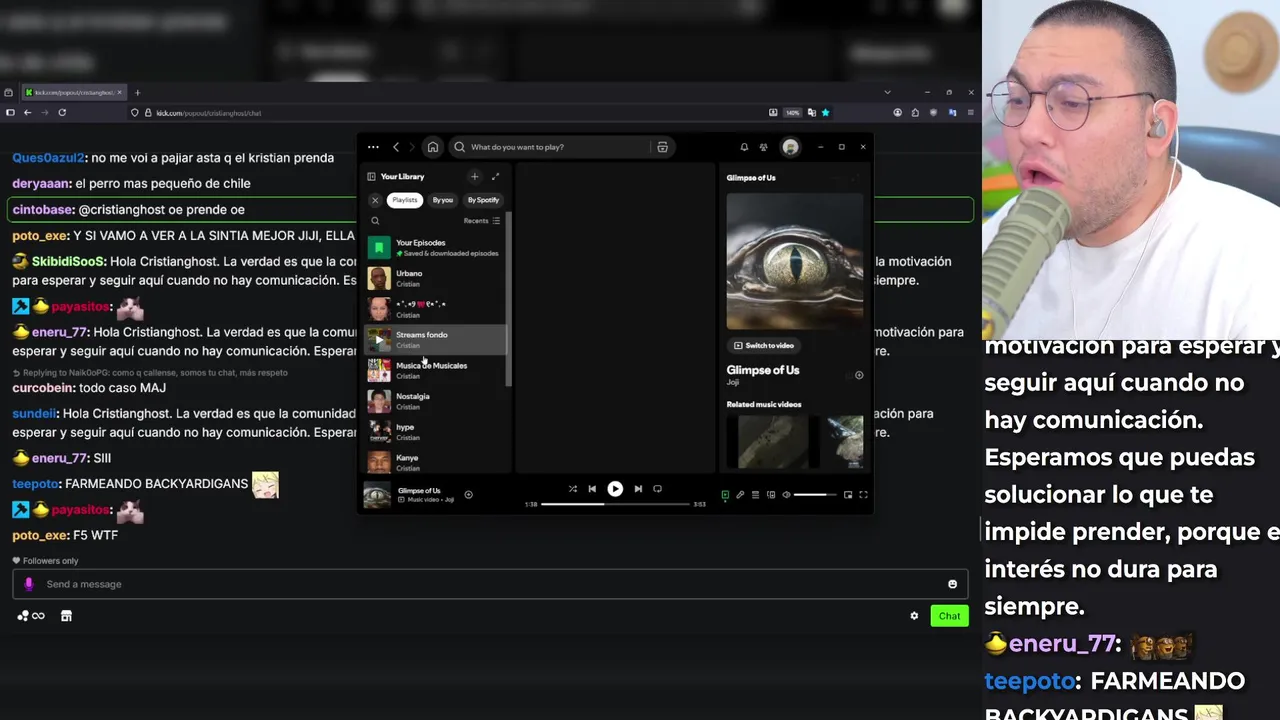Skip to the next track
The height and width of the screenshot is (720, 1280).
(638, 489)
